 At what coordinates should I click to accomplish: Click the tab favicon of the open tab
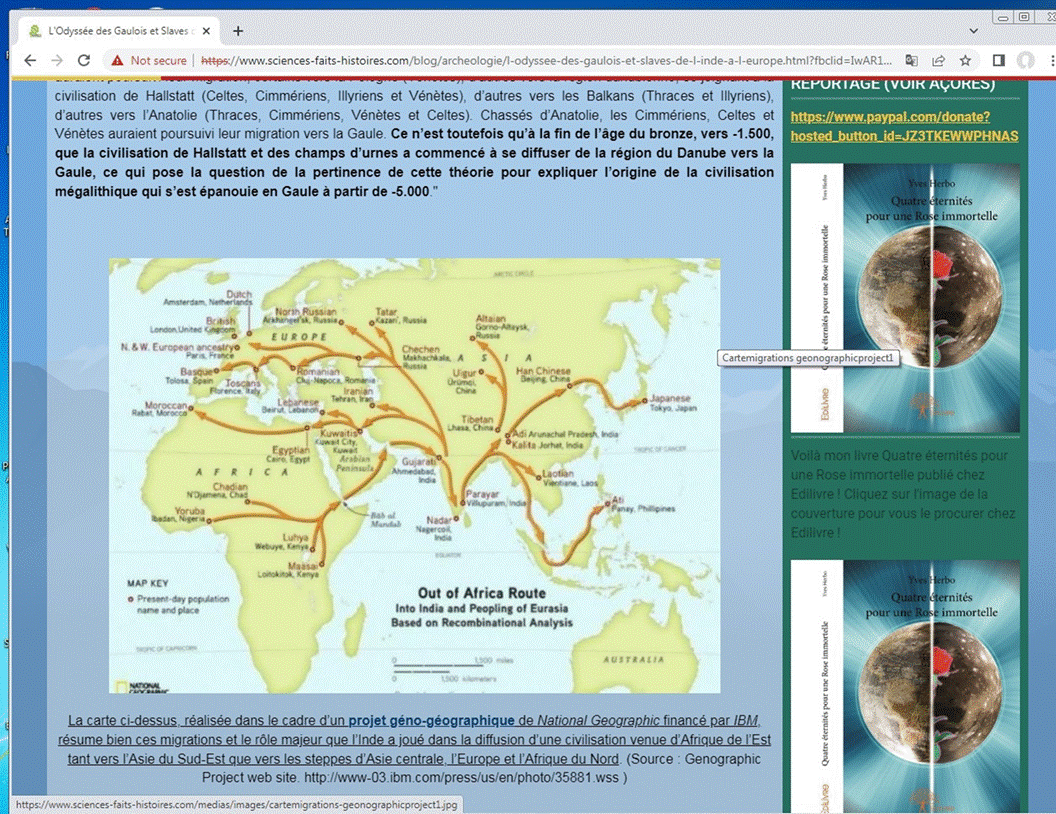coord(35,31)
